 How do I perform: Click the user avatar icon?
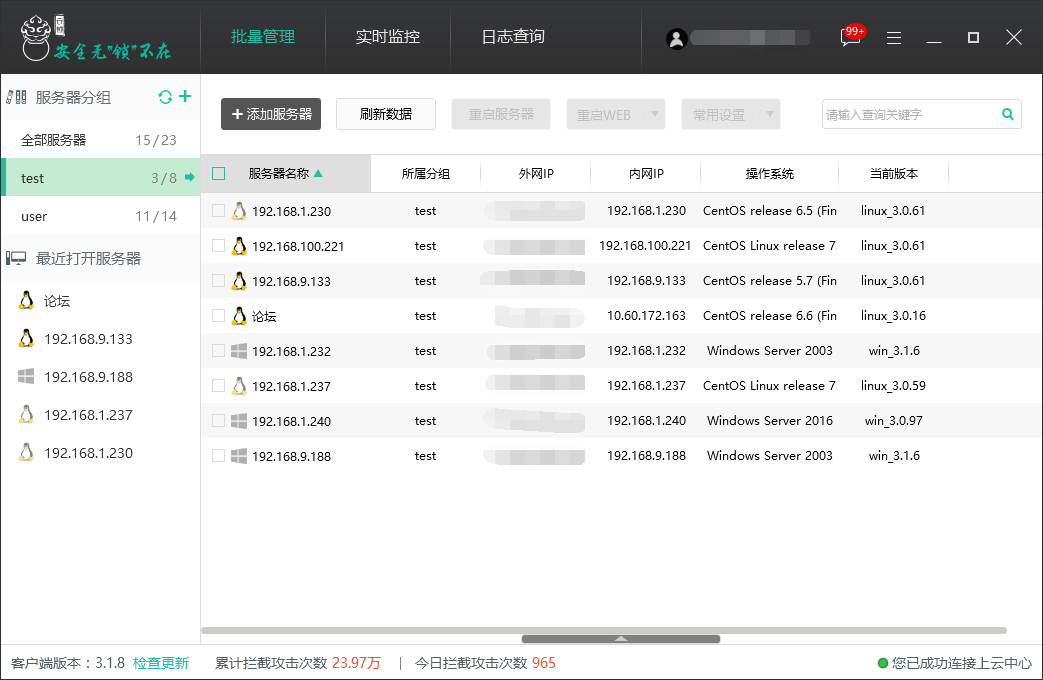(677, 38)
